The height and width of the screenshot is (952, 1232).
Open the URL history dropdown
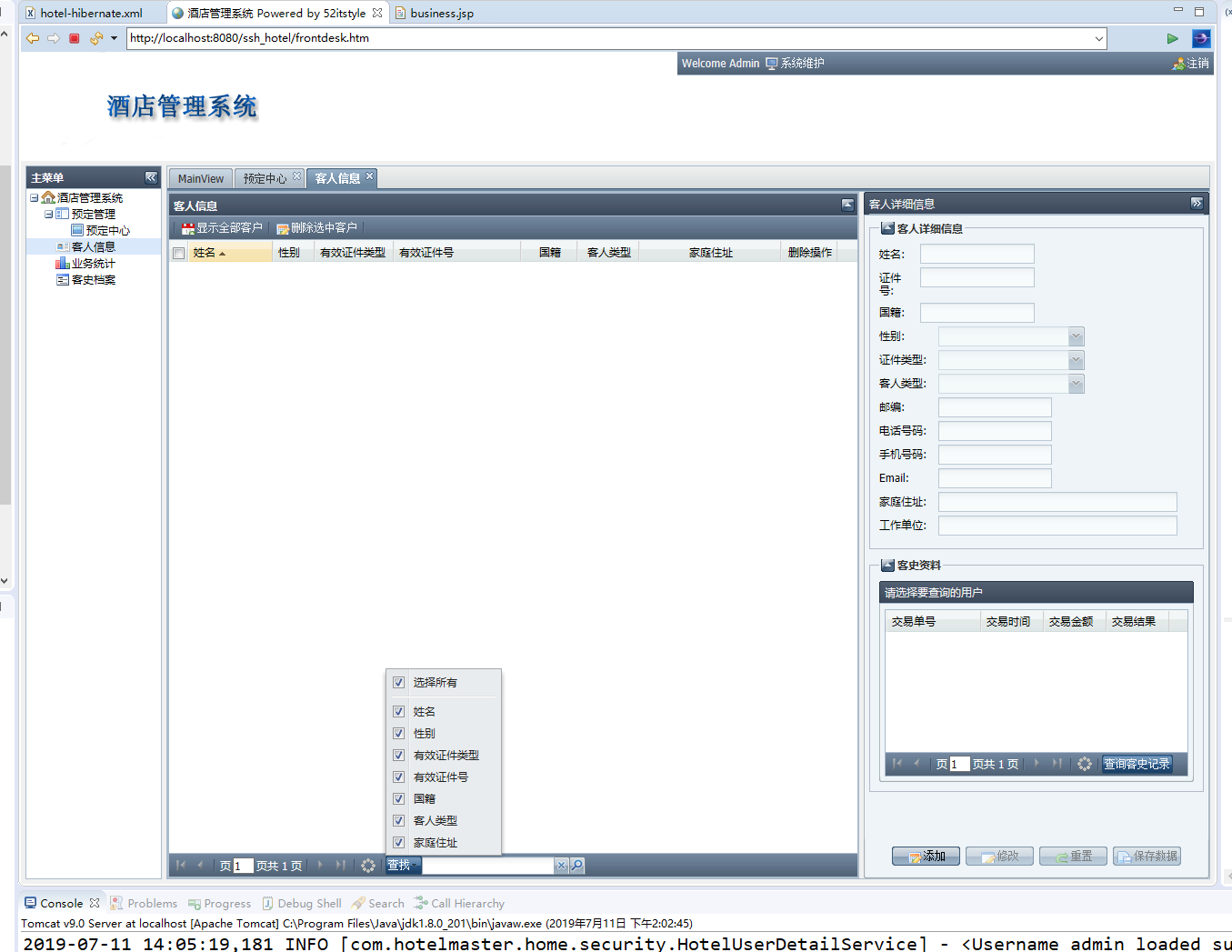coord(1099,38)
